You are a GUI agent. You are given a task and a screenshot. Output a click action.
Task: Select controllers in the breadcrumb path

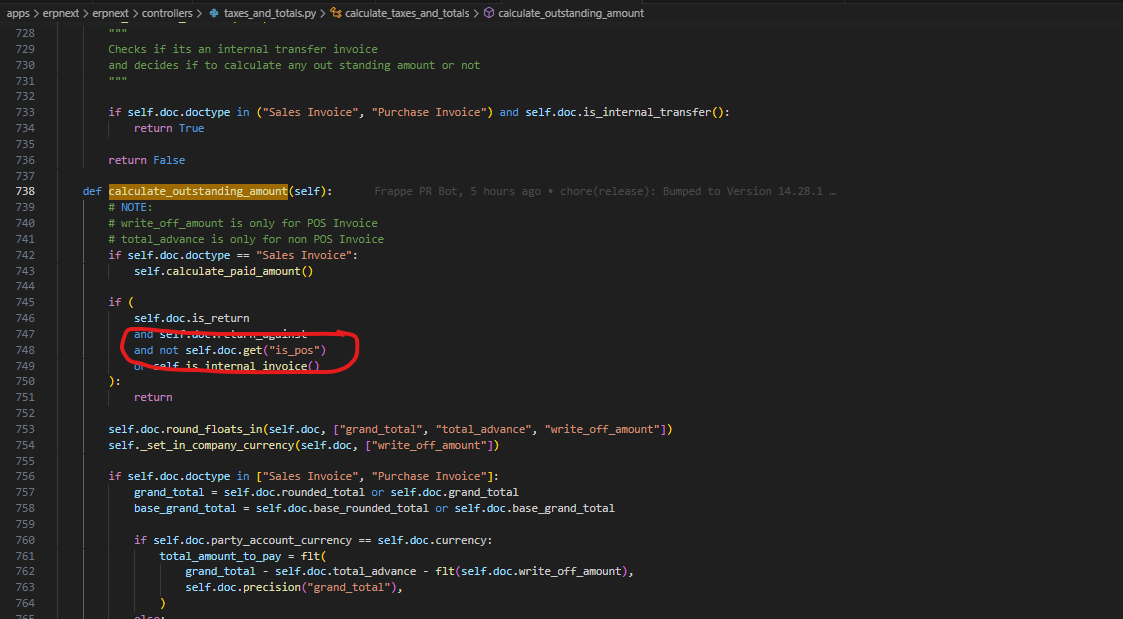click(x=165, y=13)
